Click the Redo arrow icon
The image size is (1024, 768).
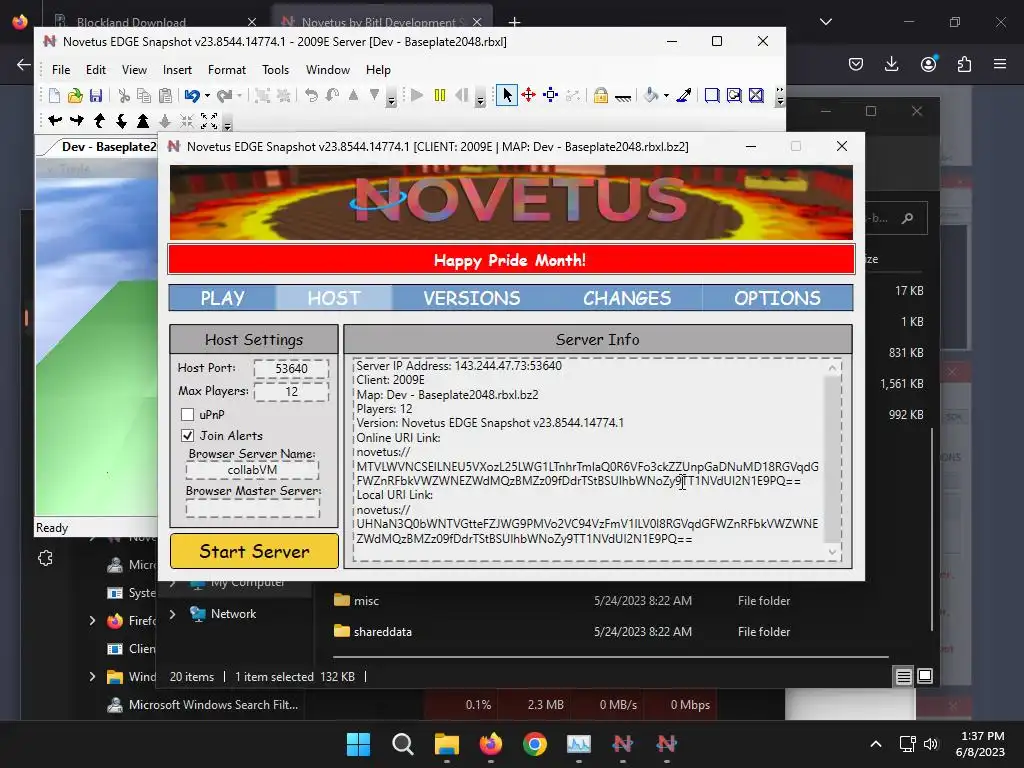tap(224, 96)
